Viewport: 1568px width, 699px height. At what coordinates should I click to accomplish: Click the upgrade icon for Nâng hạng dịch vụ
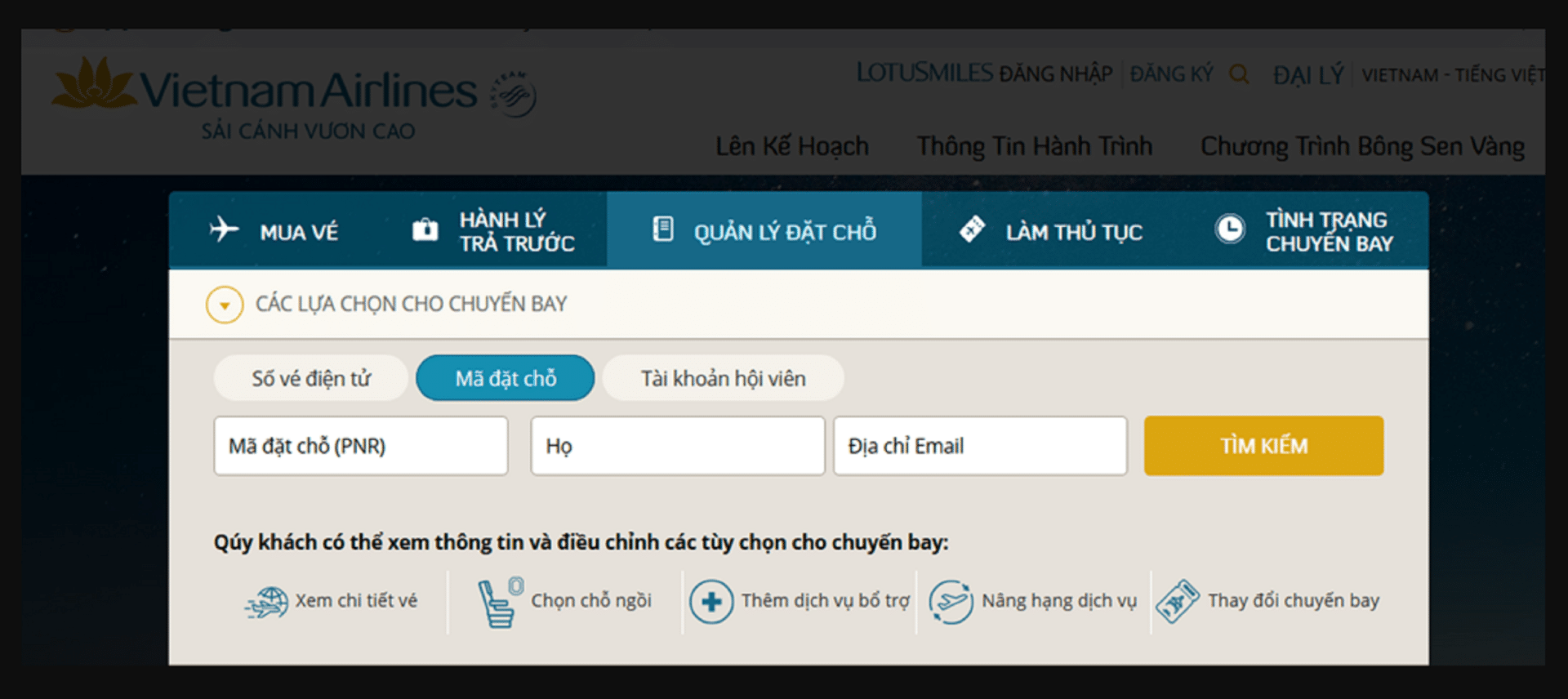coord(951,602)
